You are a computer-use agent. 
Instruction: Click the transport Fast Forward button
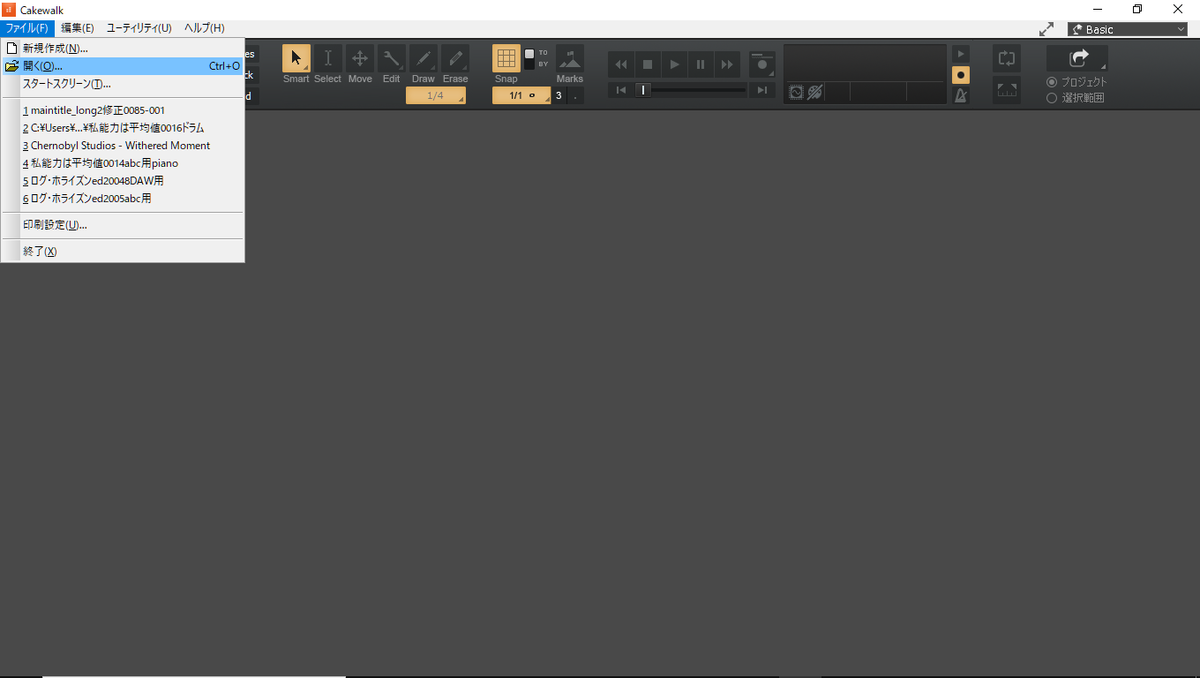728,64
